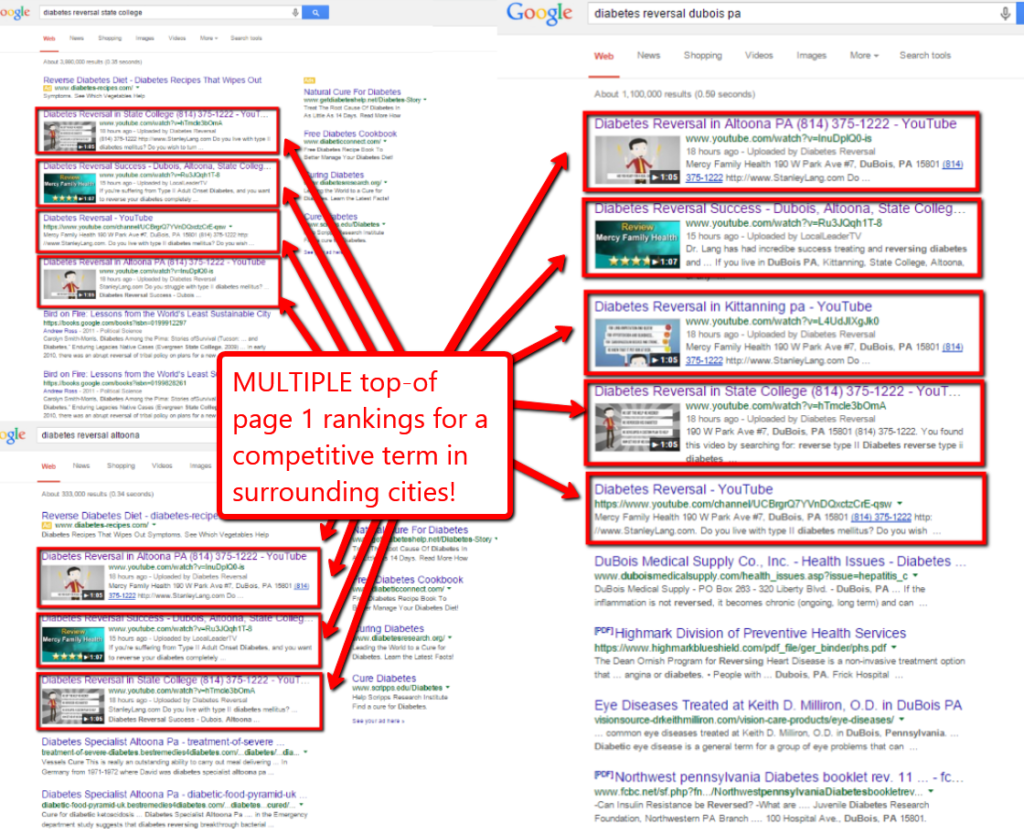Select News tab in altoona search
The width and height of the screenshot is (1024, 834).
(81, 466)
